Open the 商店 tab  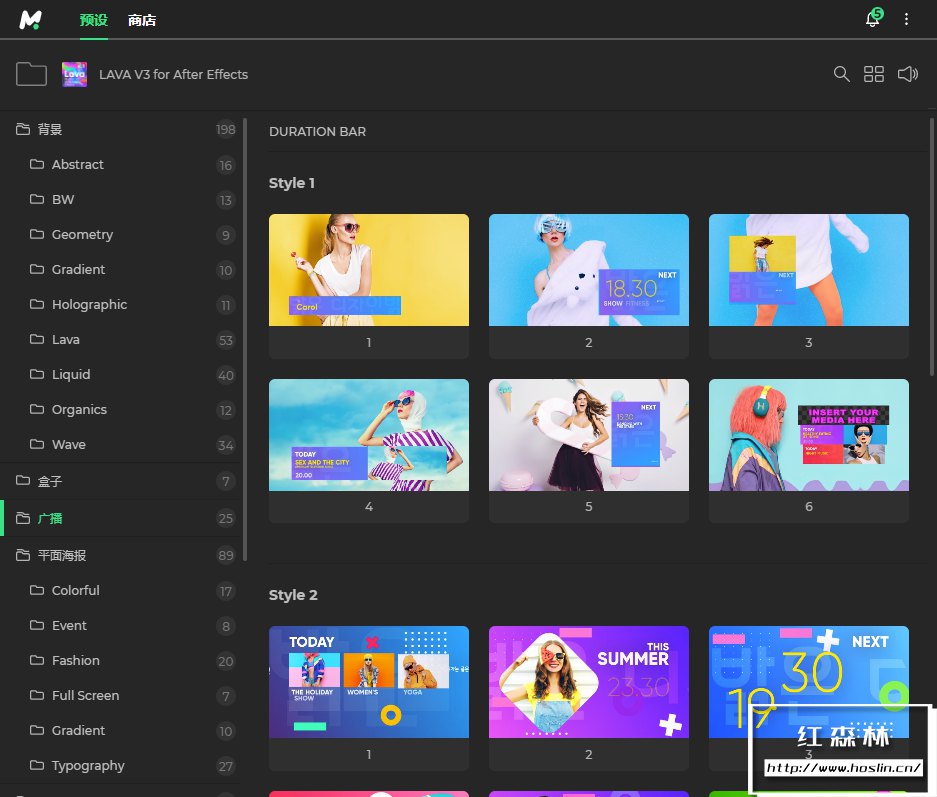click(142, 20)
